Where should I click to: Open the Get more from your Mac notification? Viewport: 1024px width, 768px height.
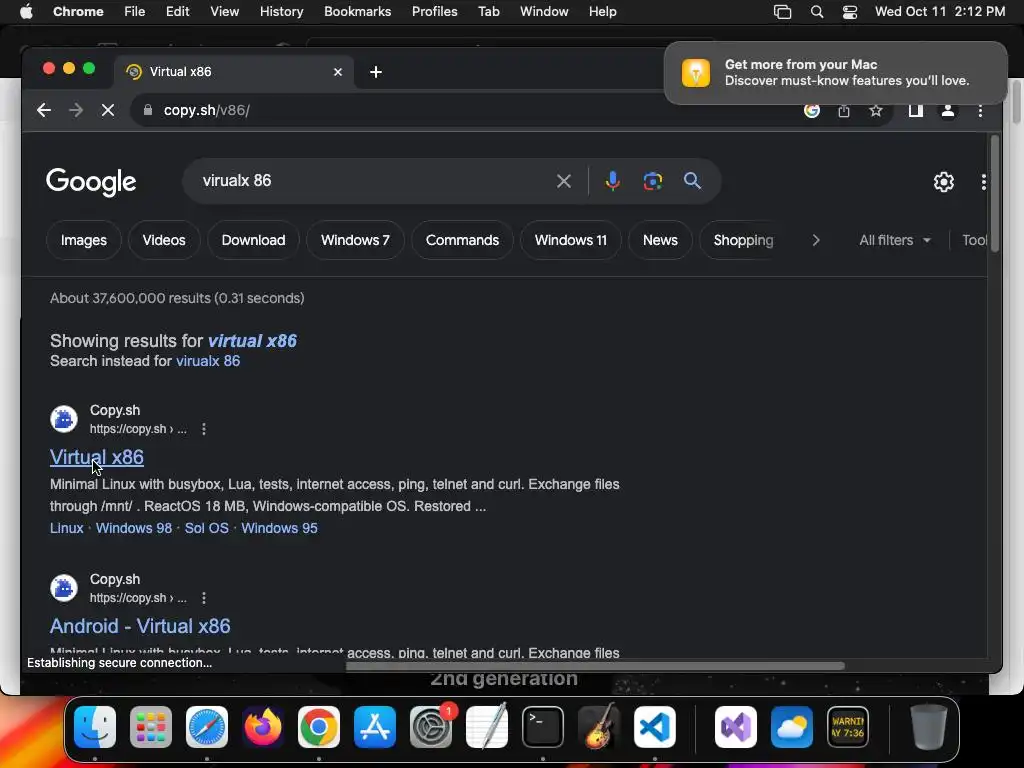click(x=836, y=72)
